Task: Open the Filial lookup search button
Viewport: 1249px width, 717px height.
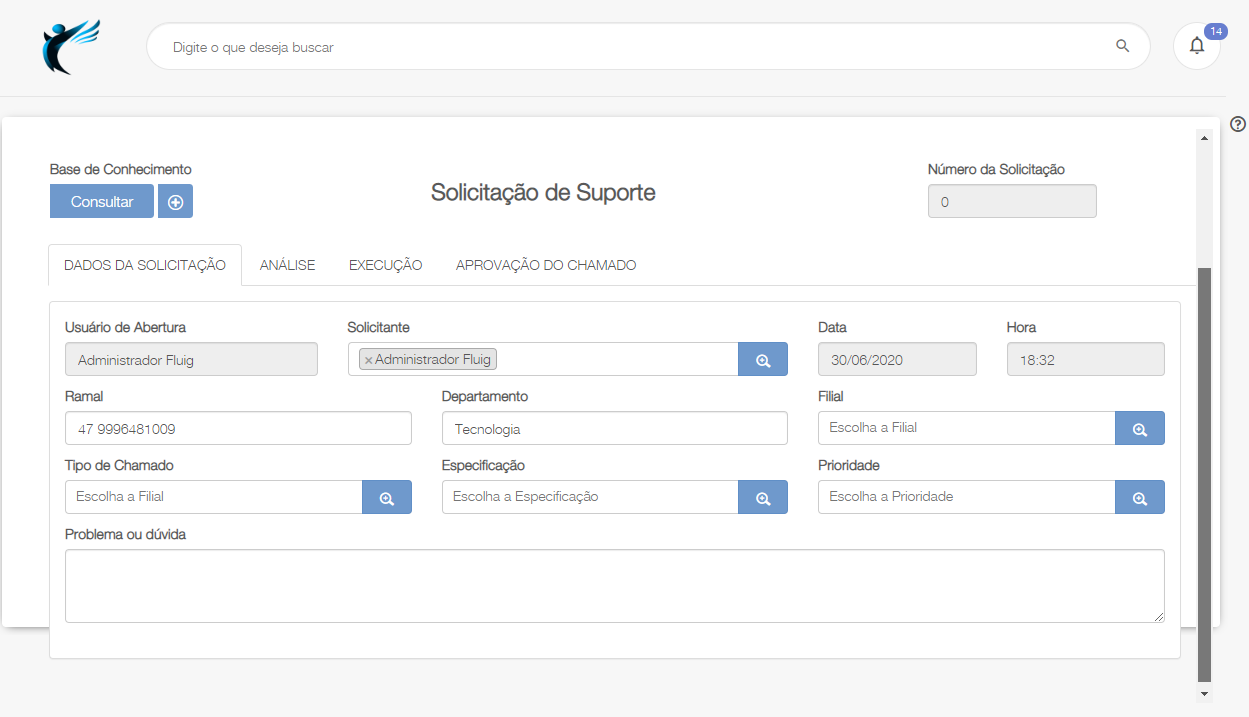Action: (1139, 429)
